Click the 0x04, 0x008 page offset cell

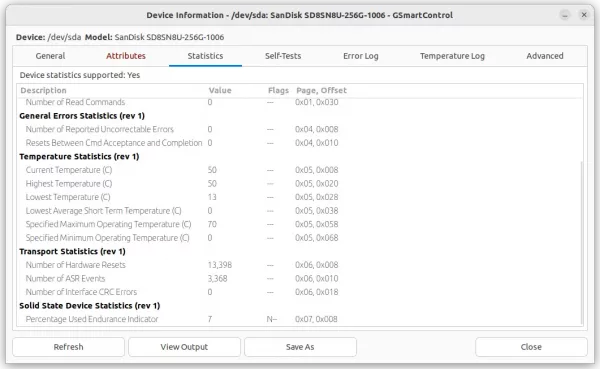point(316,129)
